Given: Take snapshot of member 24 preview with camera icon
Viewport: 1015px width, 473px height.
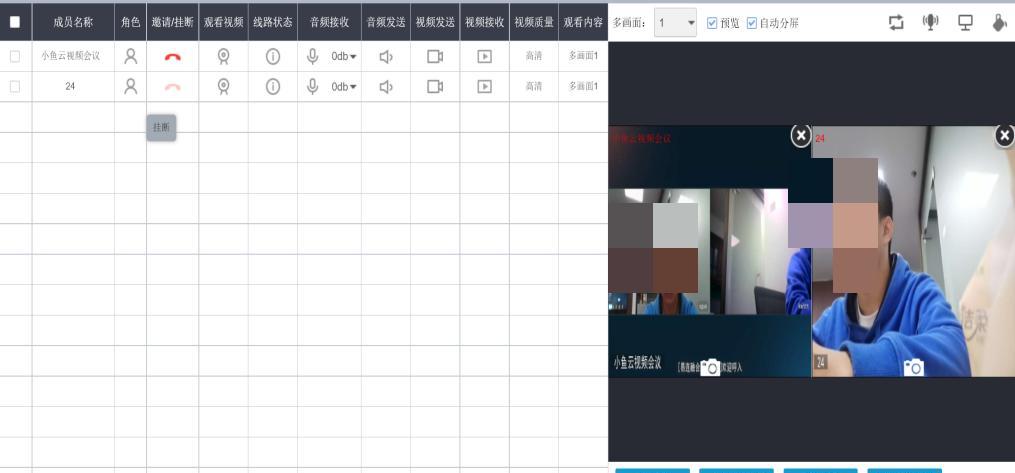Looking at the screenshot, I should pyautogui.click(x=913, y=368).
